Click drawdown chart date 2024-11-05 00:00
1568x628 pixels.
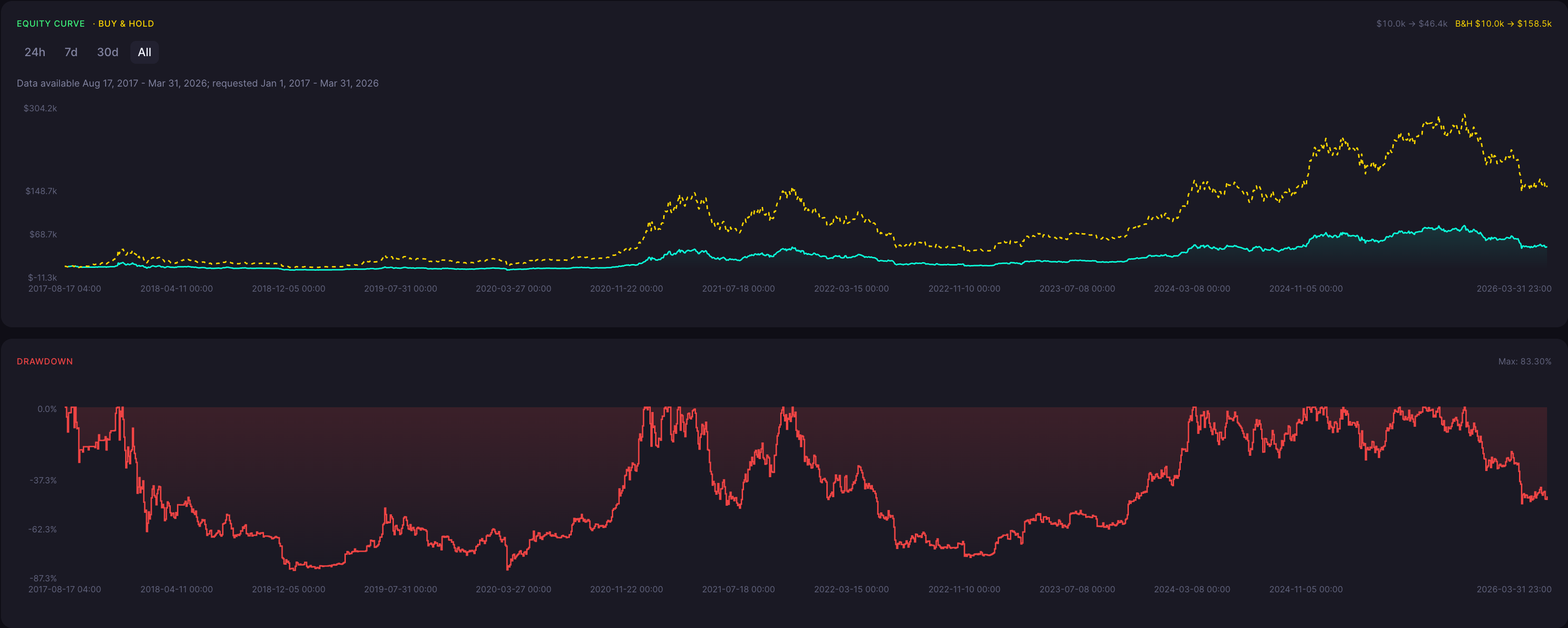[1306, 589]
